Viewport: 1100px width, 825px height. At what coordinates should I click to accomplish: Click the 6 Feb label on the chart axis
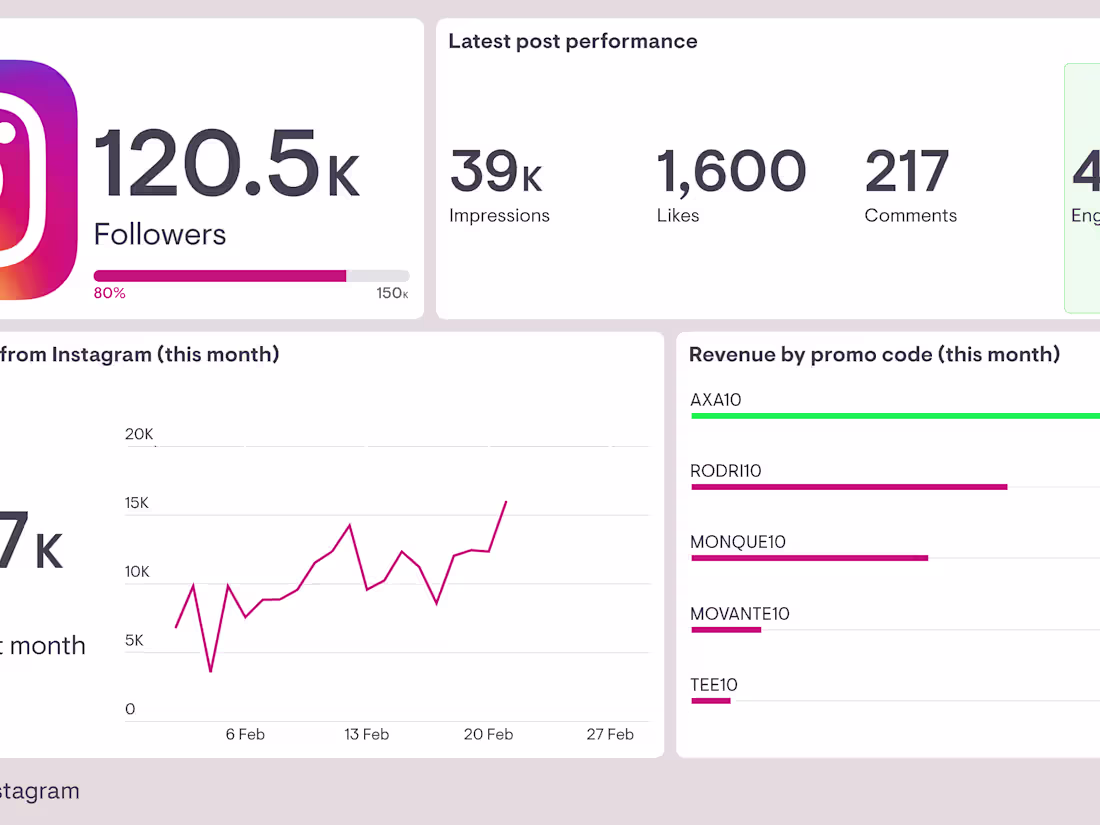245,734
